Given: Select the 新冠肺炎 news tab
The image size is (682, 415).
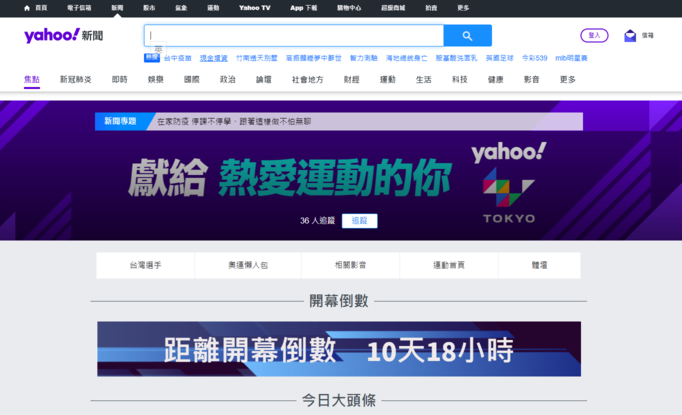Looking at the screenshot, I should pyautogui.click(x=76, y=80).
